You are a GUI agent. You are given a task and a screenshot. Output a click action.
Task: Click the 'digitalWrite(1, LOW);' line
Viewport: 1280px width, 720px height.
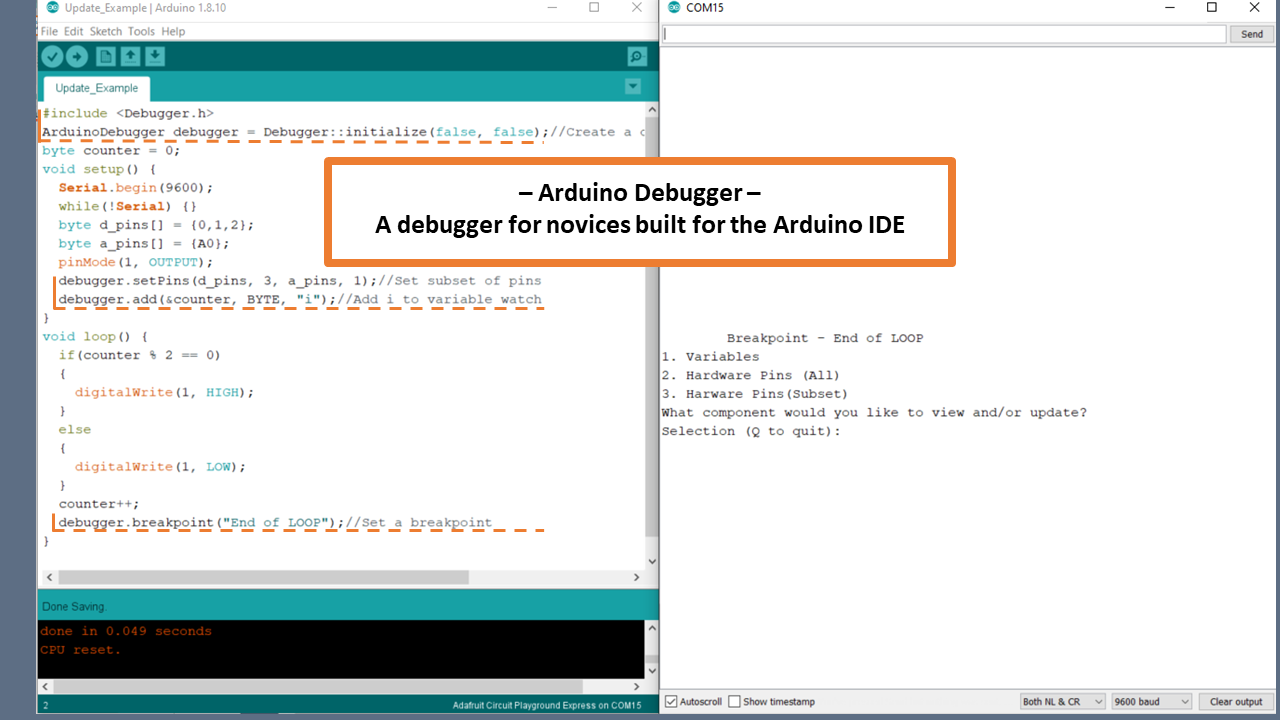point(160,466)
